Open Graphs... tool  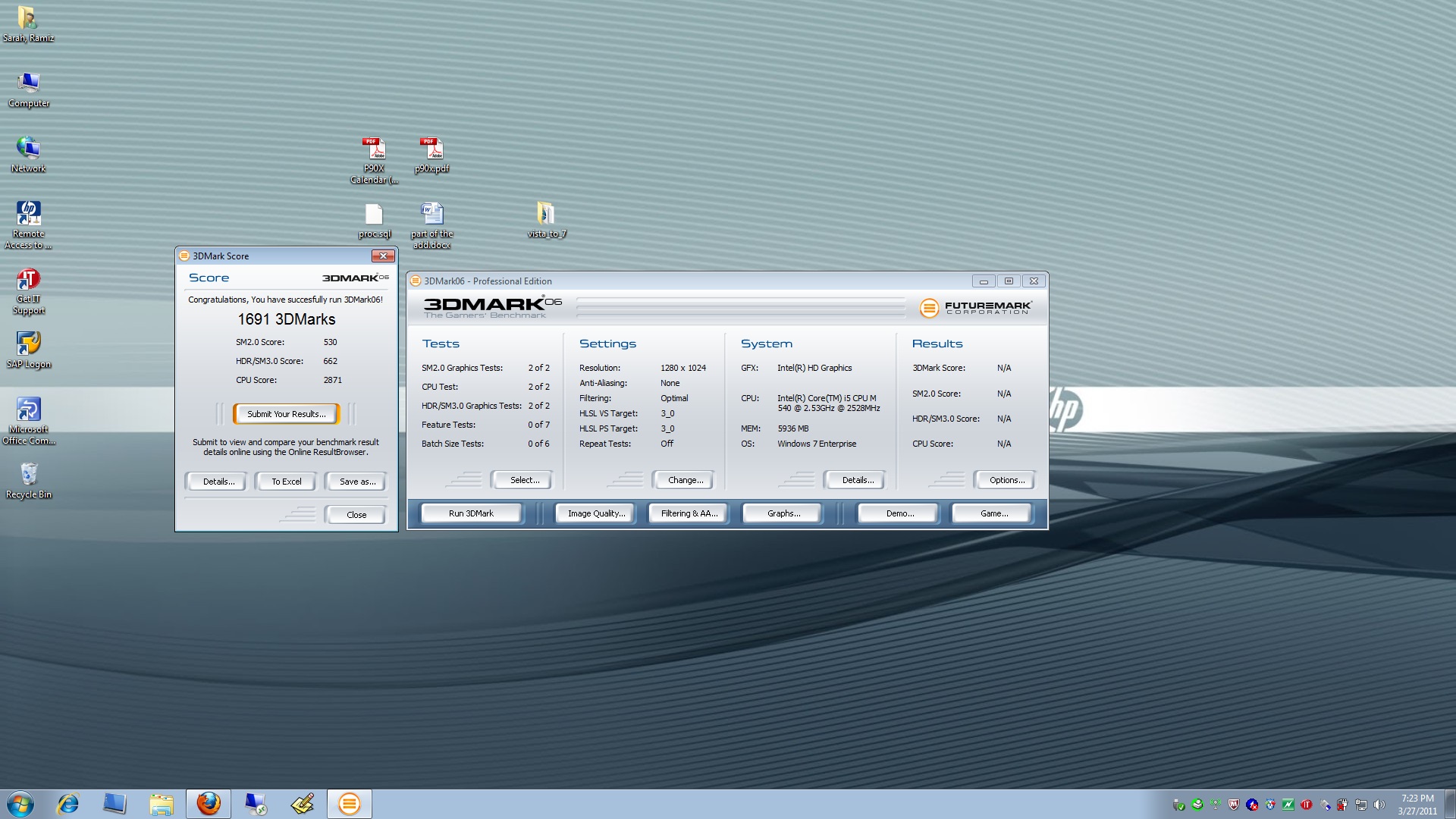783,513
